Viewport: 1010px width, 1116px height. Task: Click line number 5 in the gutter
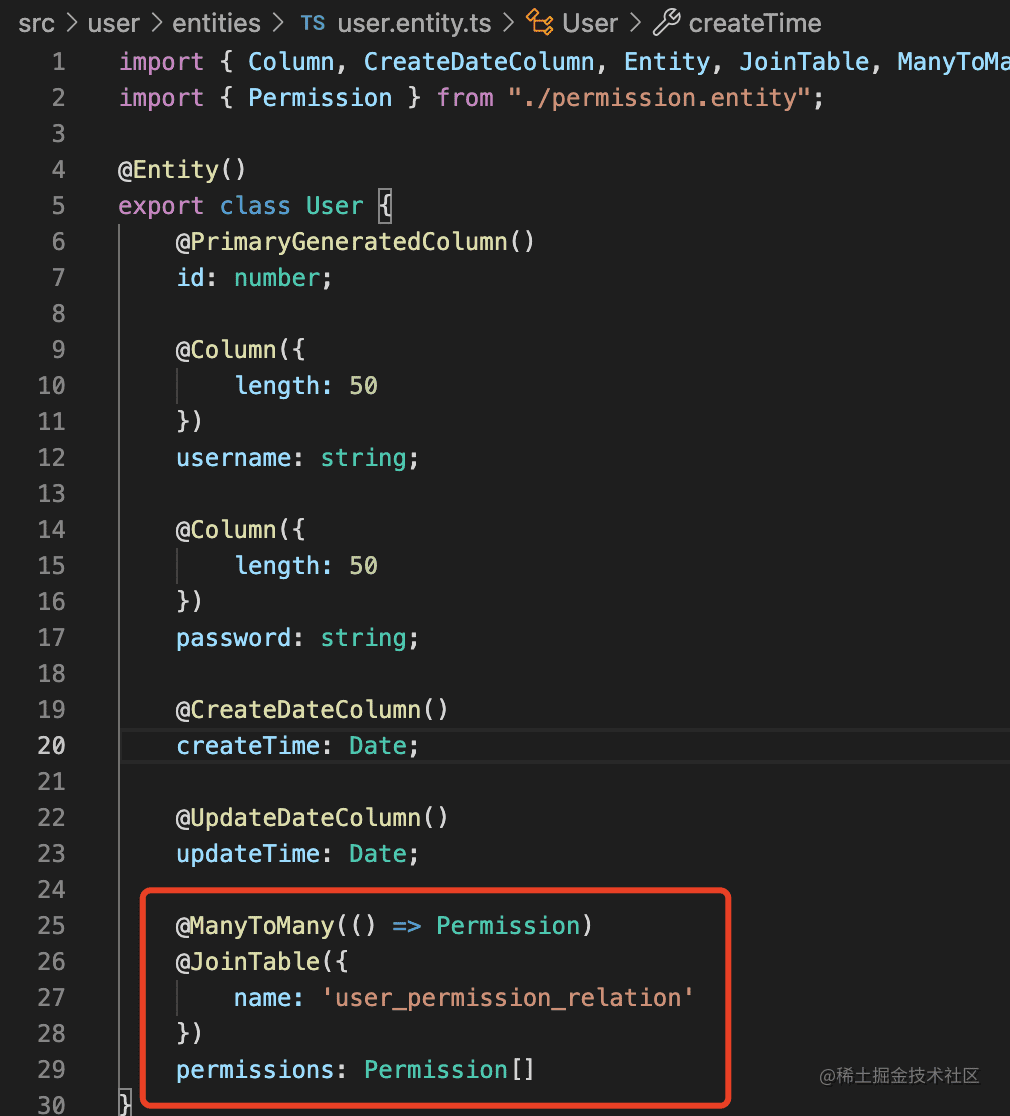(58, 206)
